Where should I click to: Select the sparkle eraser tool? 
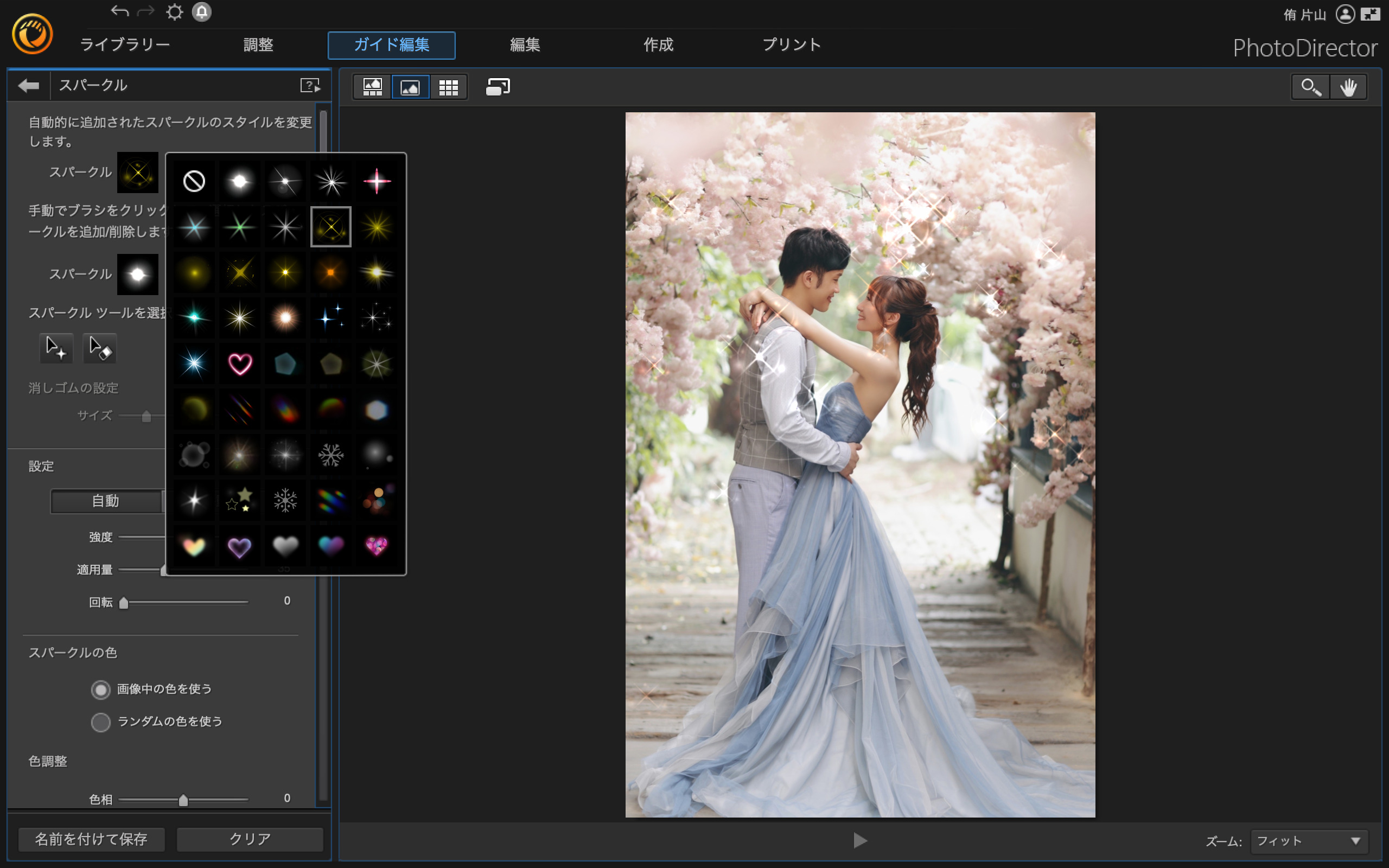click(x=100, y=348)
